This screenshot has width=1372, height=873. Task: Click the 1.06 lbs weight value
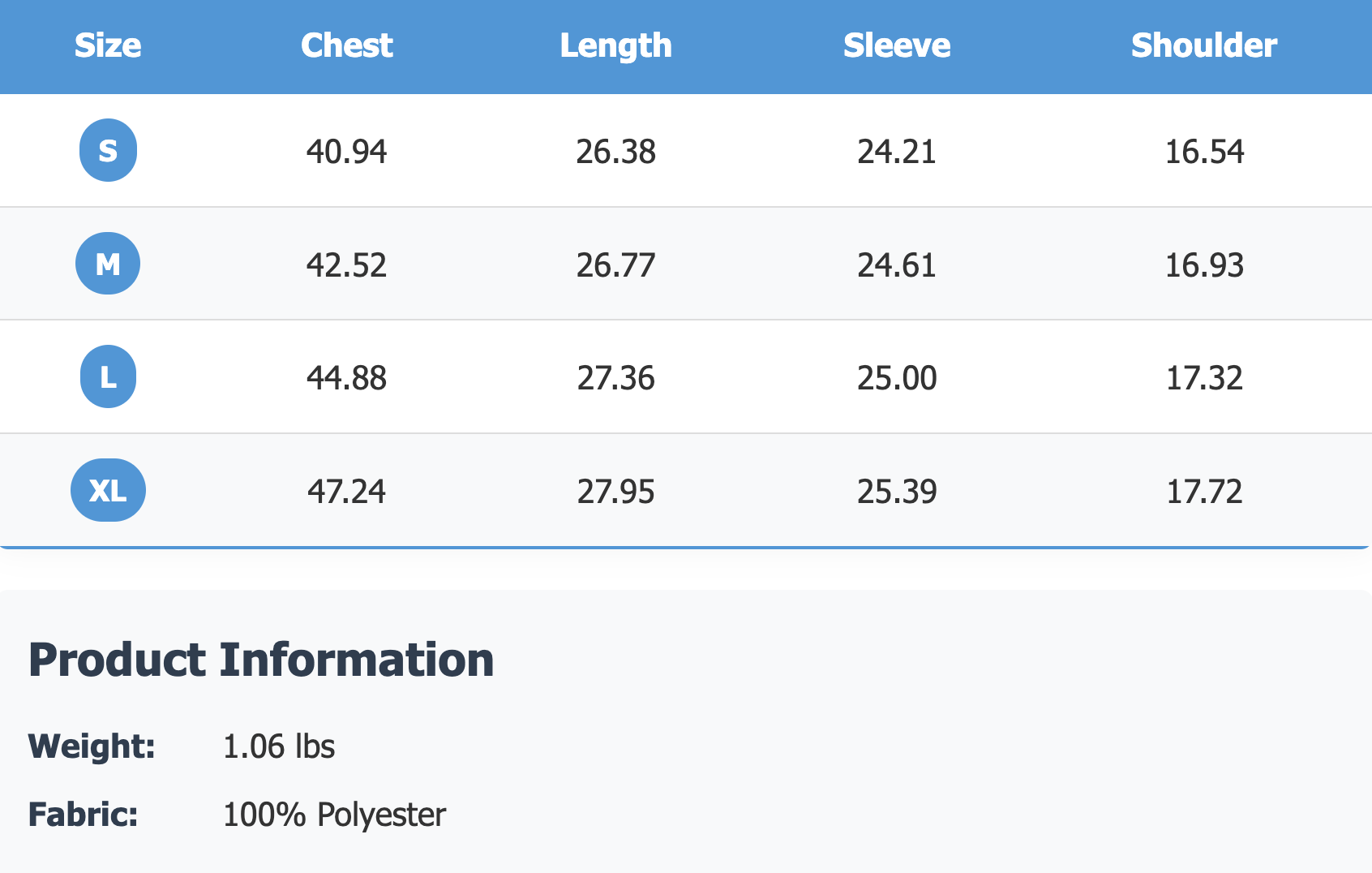point(279,746)
